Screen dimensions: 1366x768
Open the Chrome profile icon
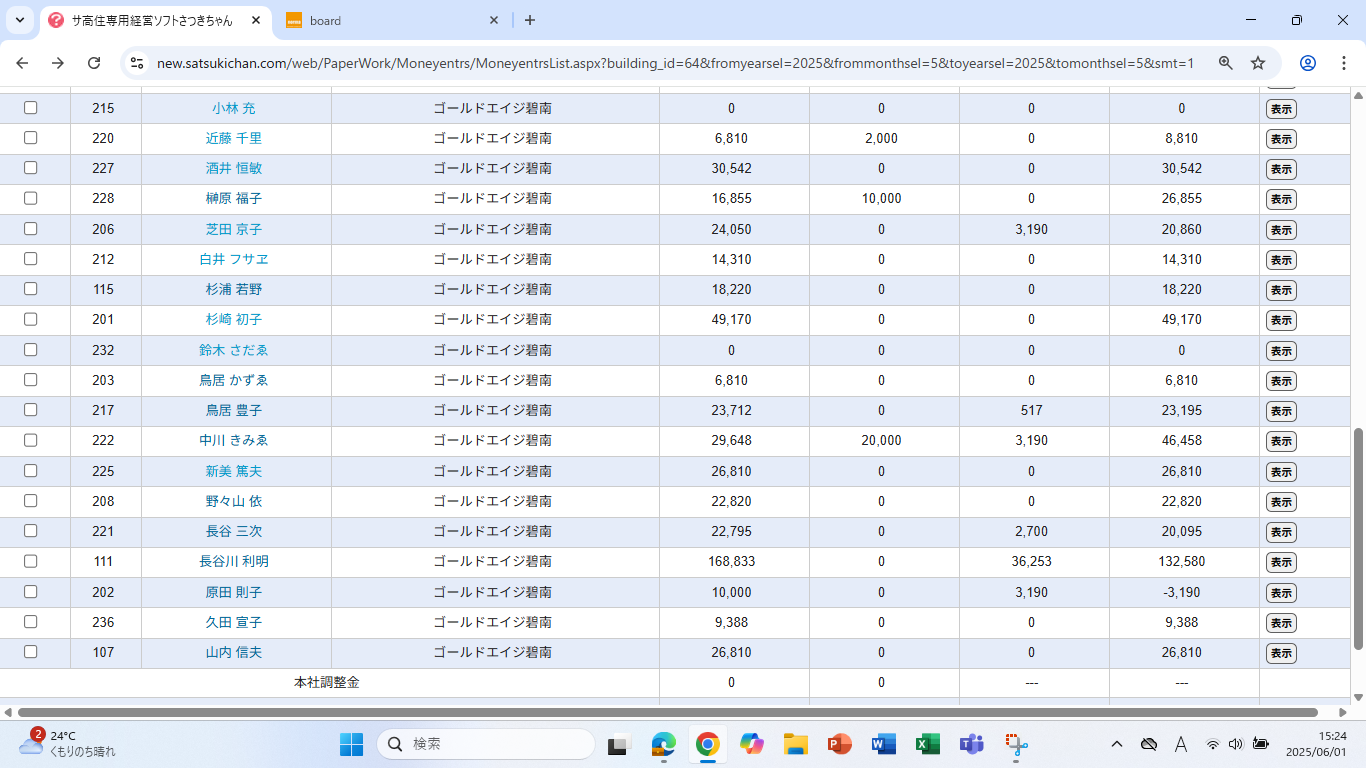click(1308, 63)
